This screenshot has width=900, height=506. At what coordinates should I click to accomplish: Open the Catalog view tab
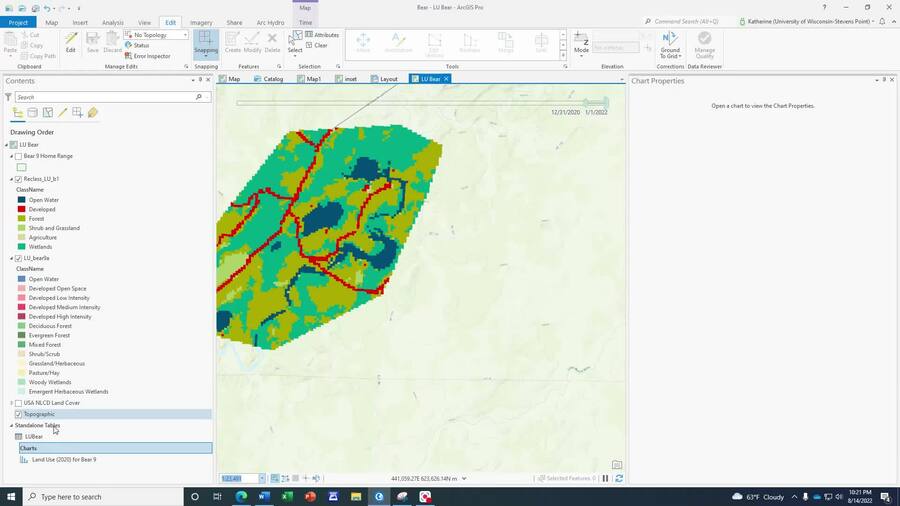pos(269,79)
